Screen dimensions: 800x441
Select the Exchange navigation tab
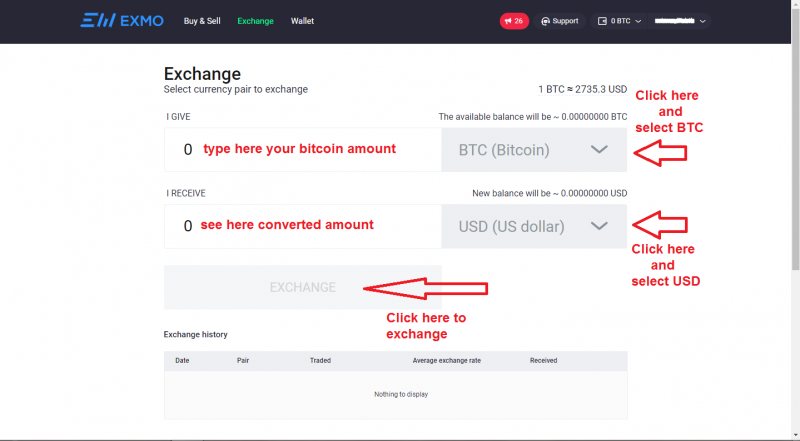click(x=255, y=21)
